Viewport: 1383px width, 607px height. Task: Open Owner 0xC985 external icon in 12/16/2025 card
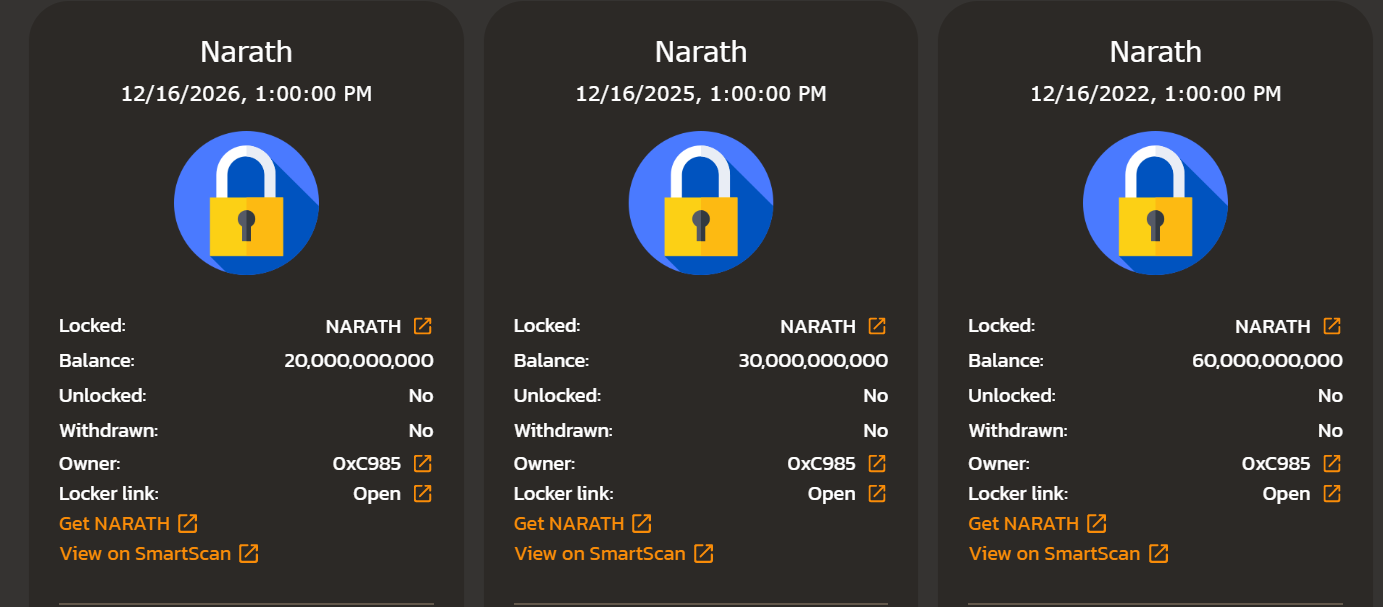[877, 463]
